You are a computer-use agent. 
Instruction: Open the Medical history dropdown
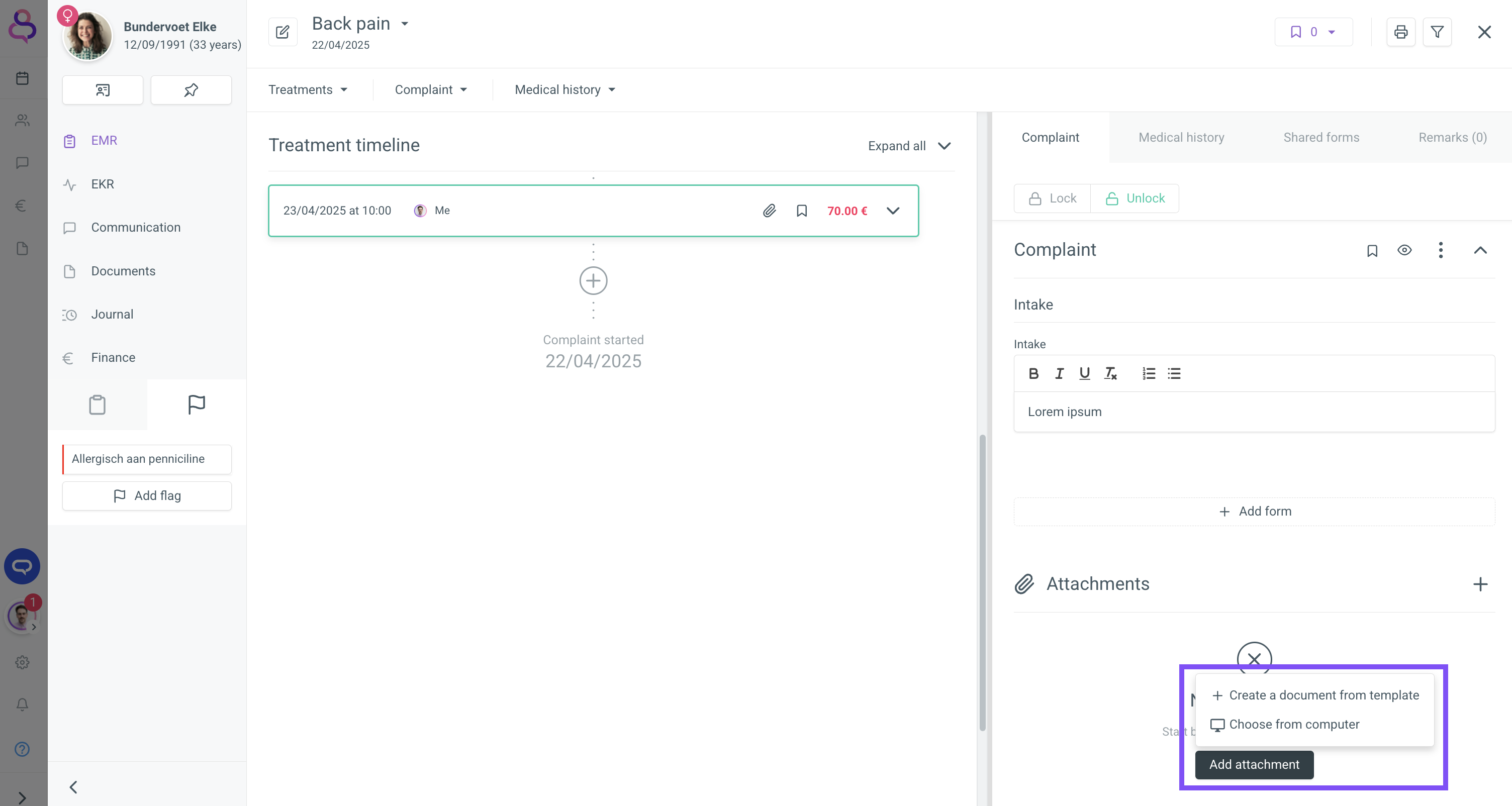tap(564, 90)
